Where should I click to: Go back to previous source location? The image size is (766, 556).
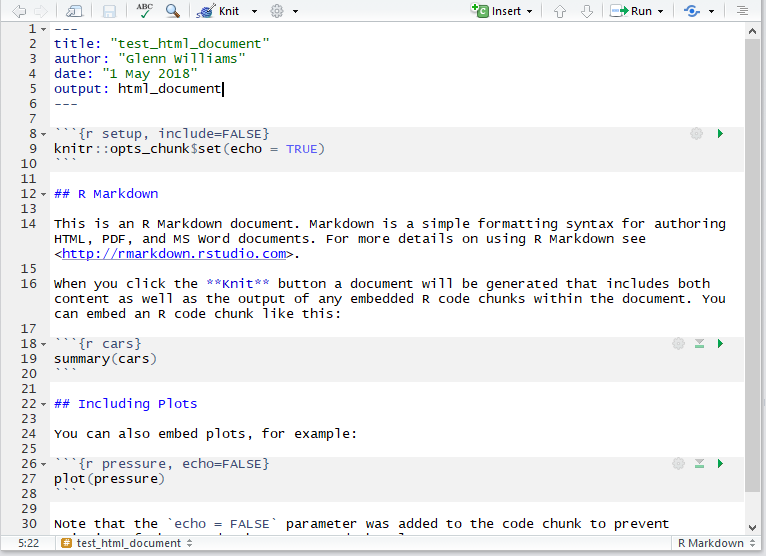coord(19,11)
